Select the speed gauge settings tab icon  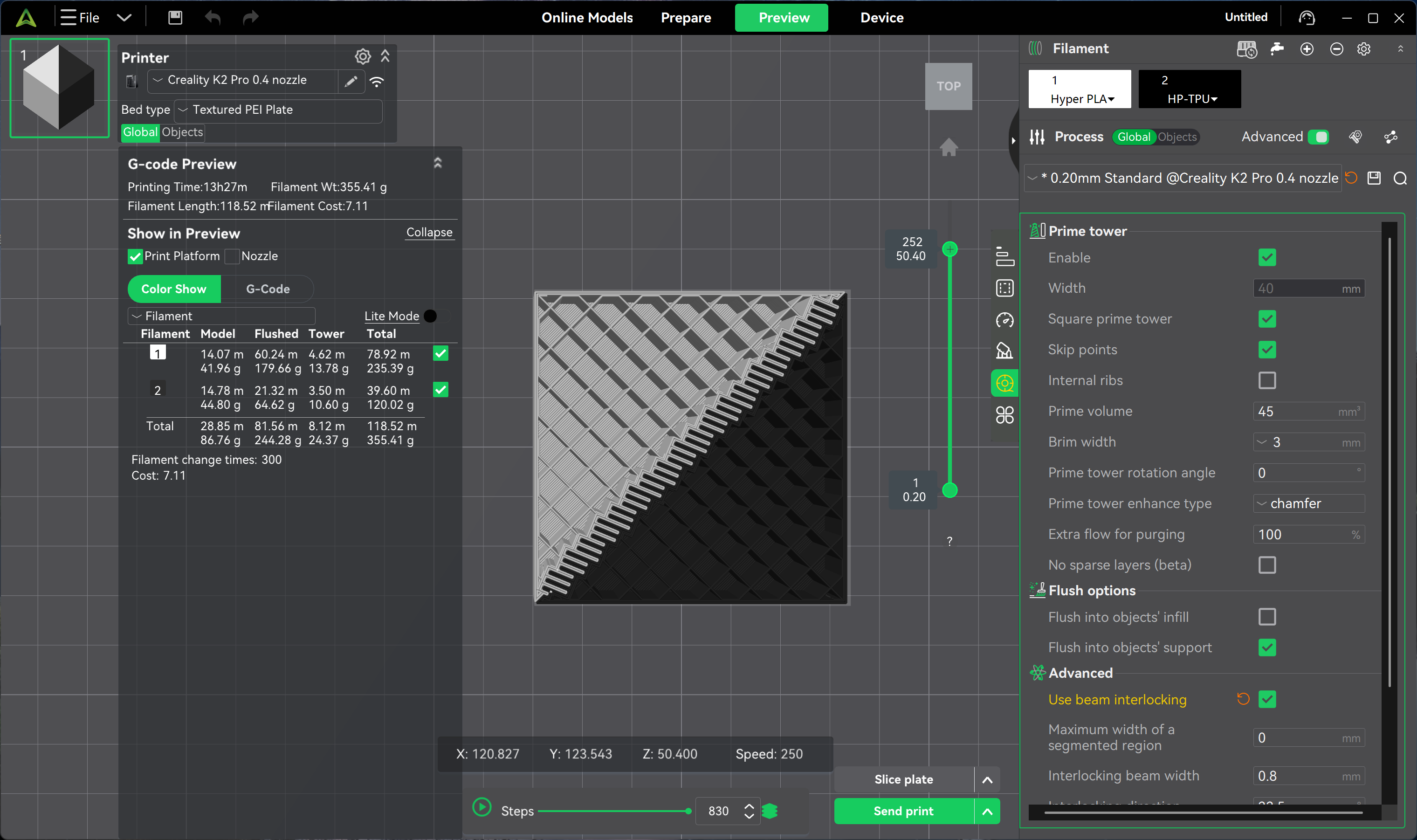(x=1004, y=320)
